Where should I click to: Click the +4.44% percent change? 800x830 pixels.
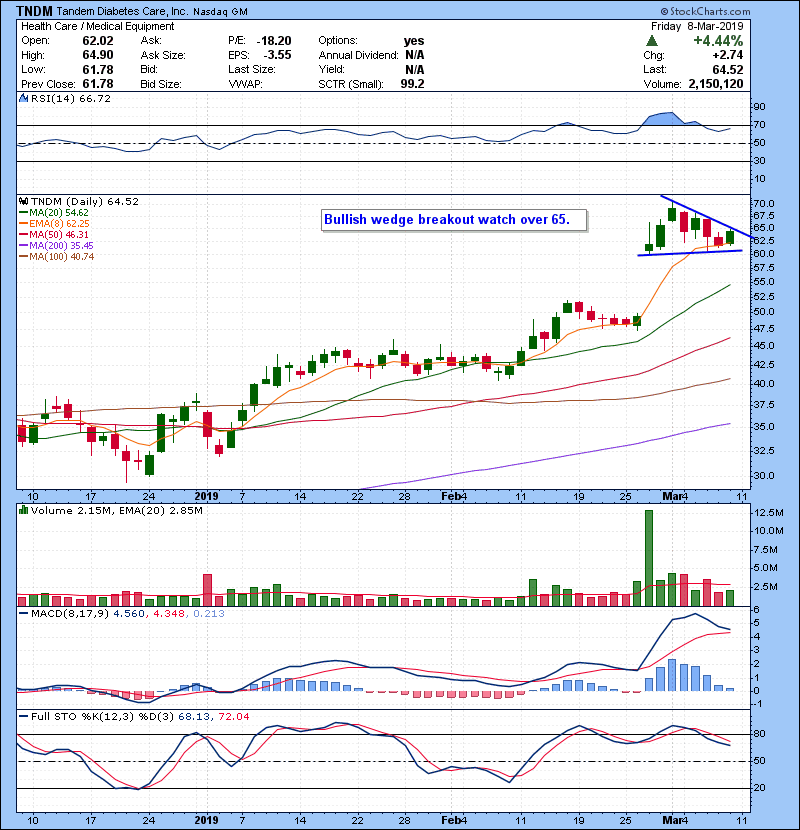[718, 41]
